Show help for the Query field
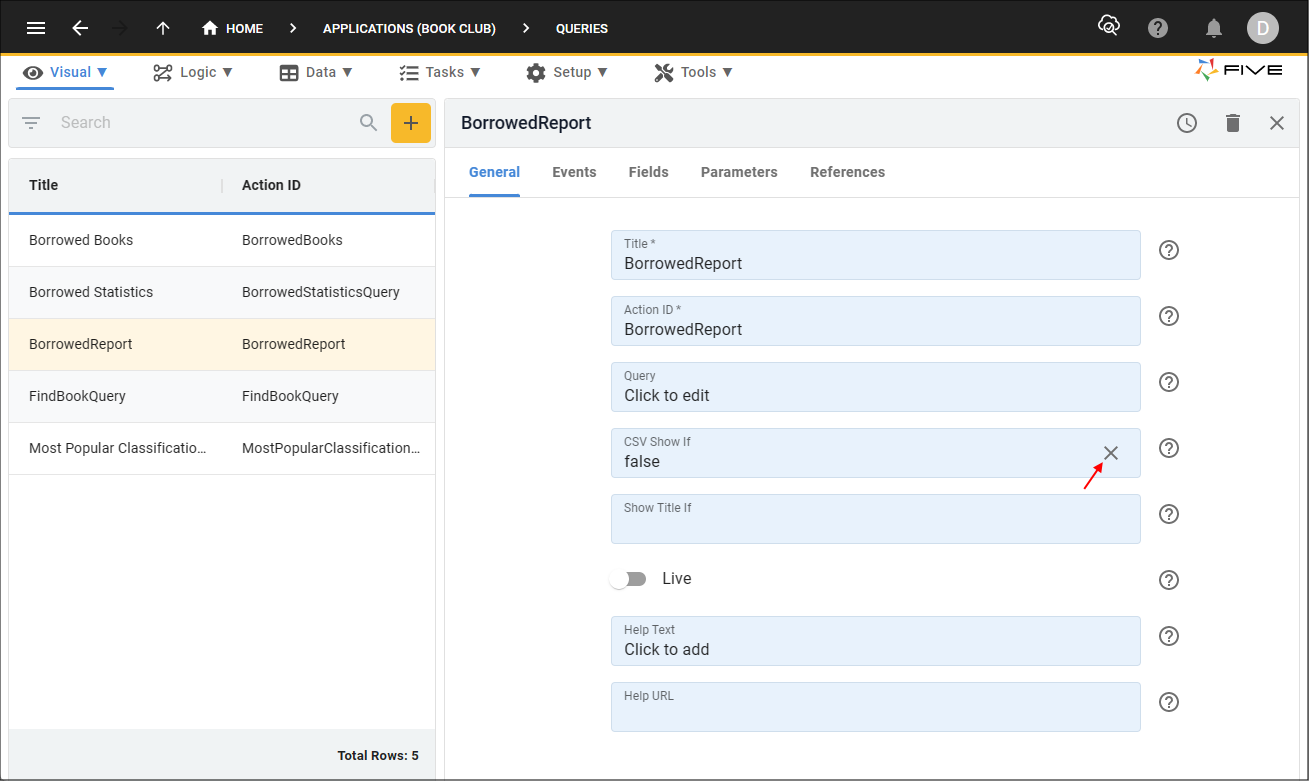This screenshot has width=1309, height=781. [x=1169, y=382]
